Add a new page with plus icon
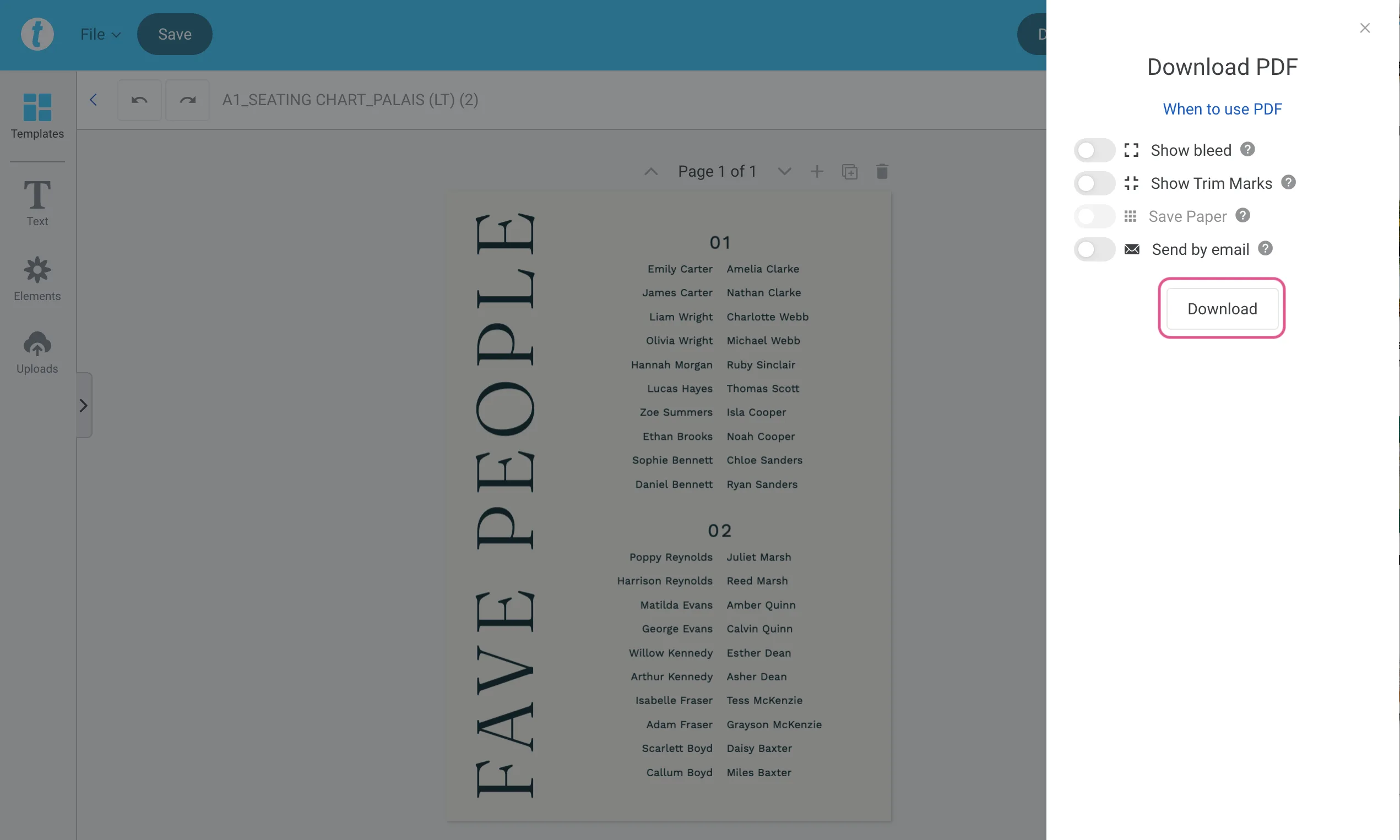The height and width of the screenshot is (840, 1400). 817,171
